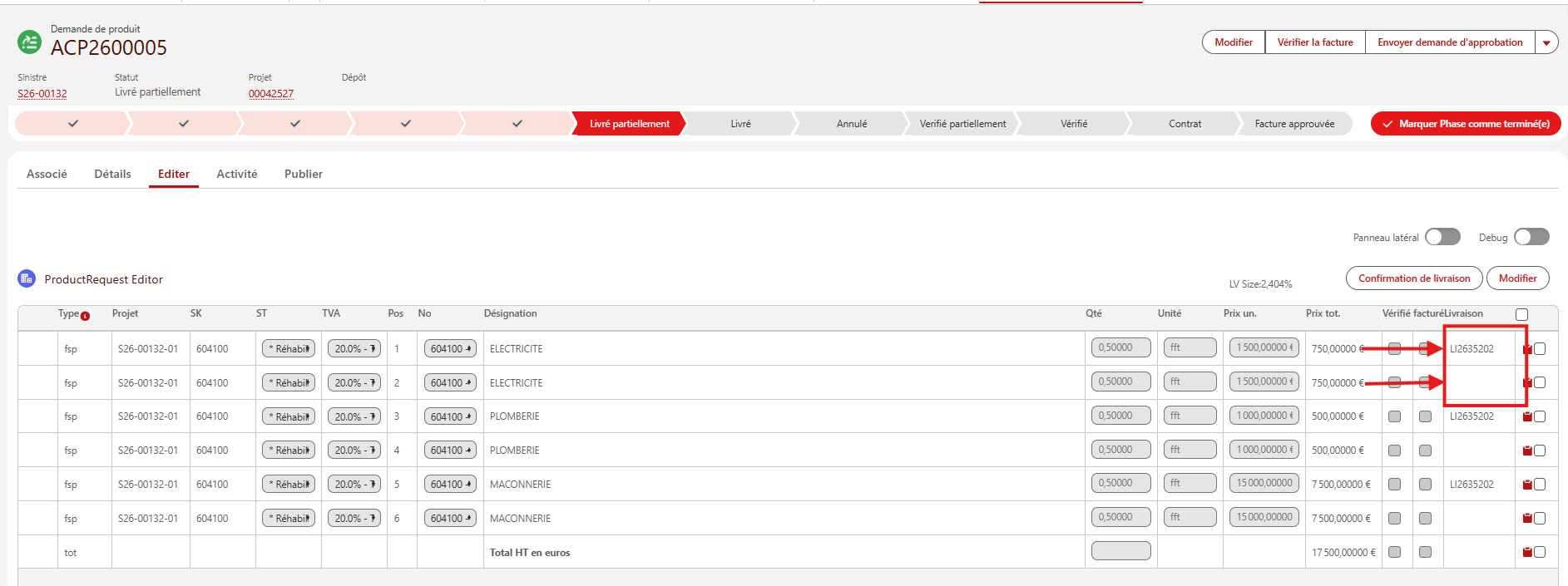Open the 604100 No dropdown in row 1
Screen dimensions: 1568x586
pyautogui.click(x=450, y=349)
